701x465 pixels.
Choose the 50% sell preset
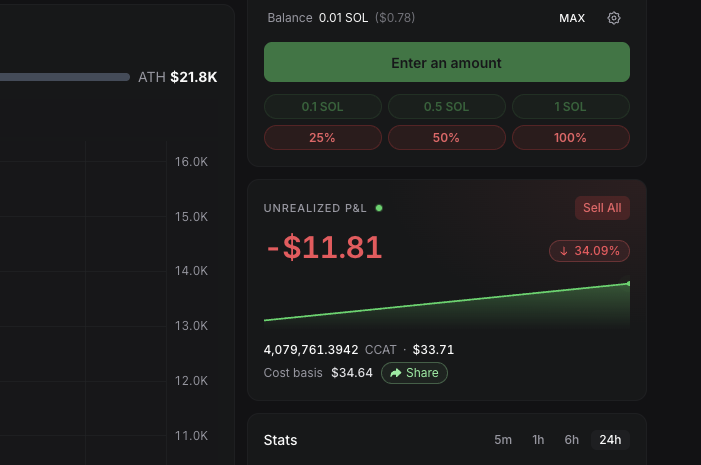tap(447, 138)
